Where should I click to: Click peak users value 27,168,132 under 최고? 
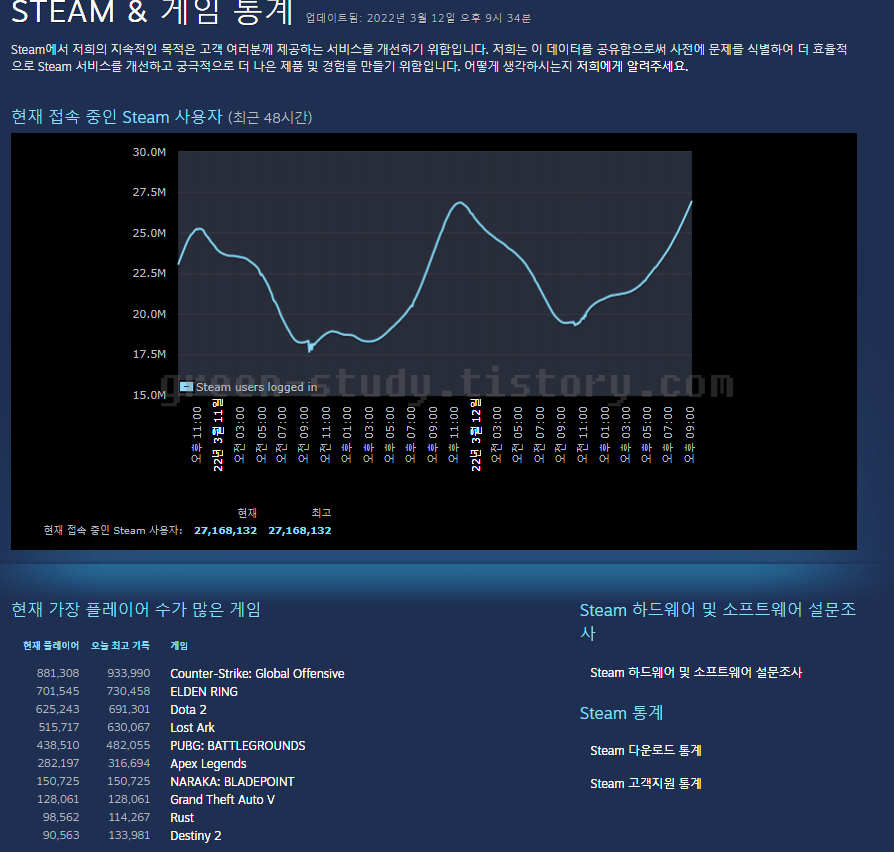pyautogui.click(x=299, y=530)
